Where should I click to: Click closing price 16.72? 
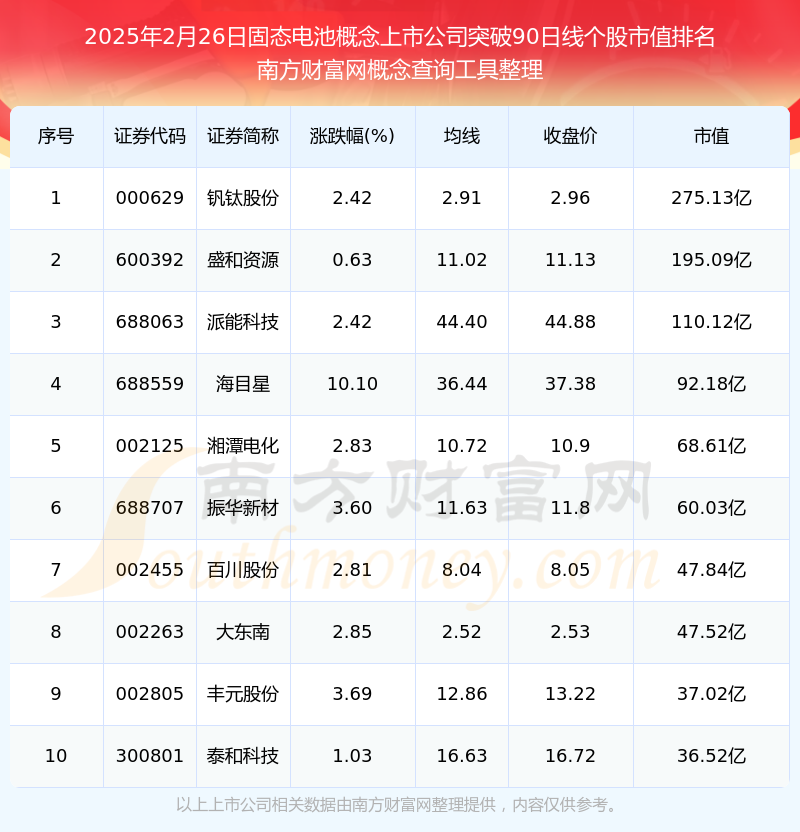pos(570,756)
